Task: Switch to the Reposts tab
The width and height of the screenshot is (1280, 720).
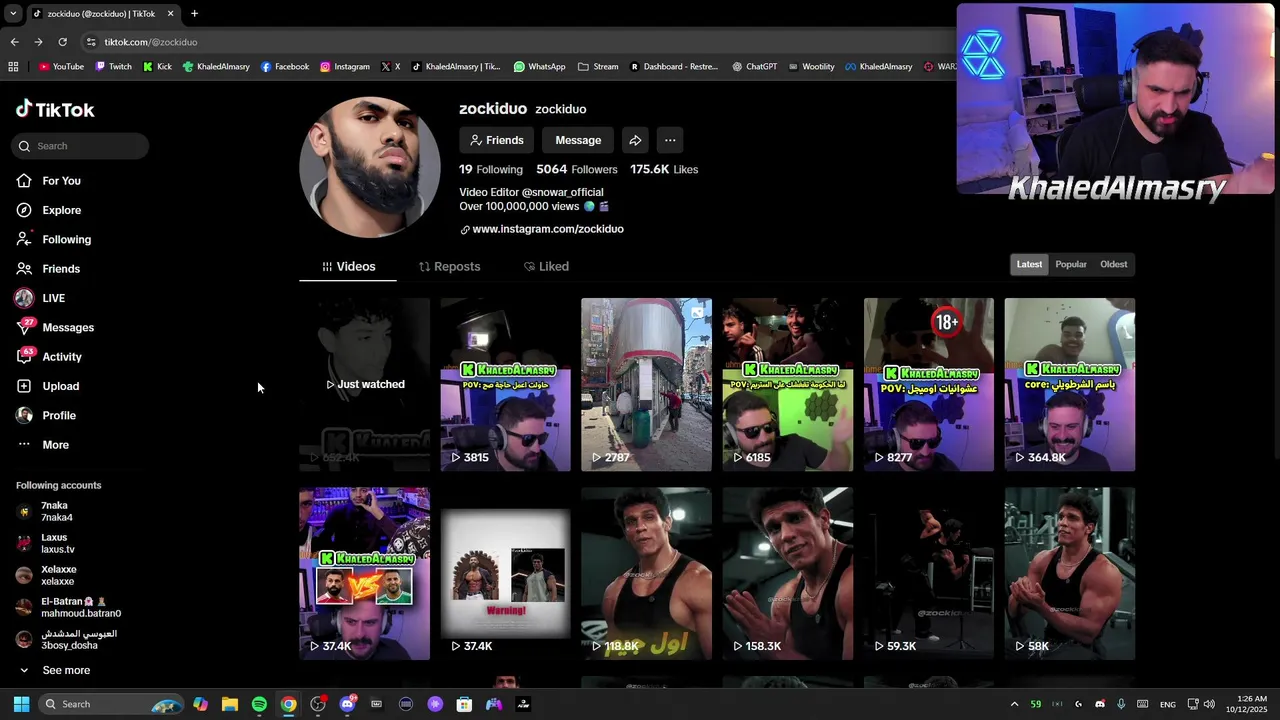Action: coord(449,266)
